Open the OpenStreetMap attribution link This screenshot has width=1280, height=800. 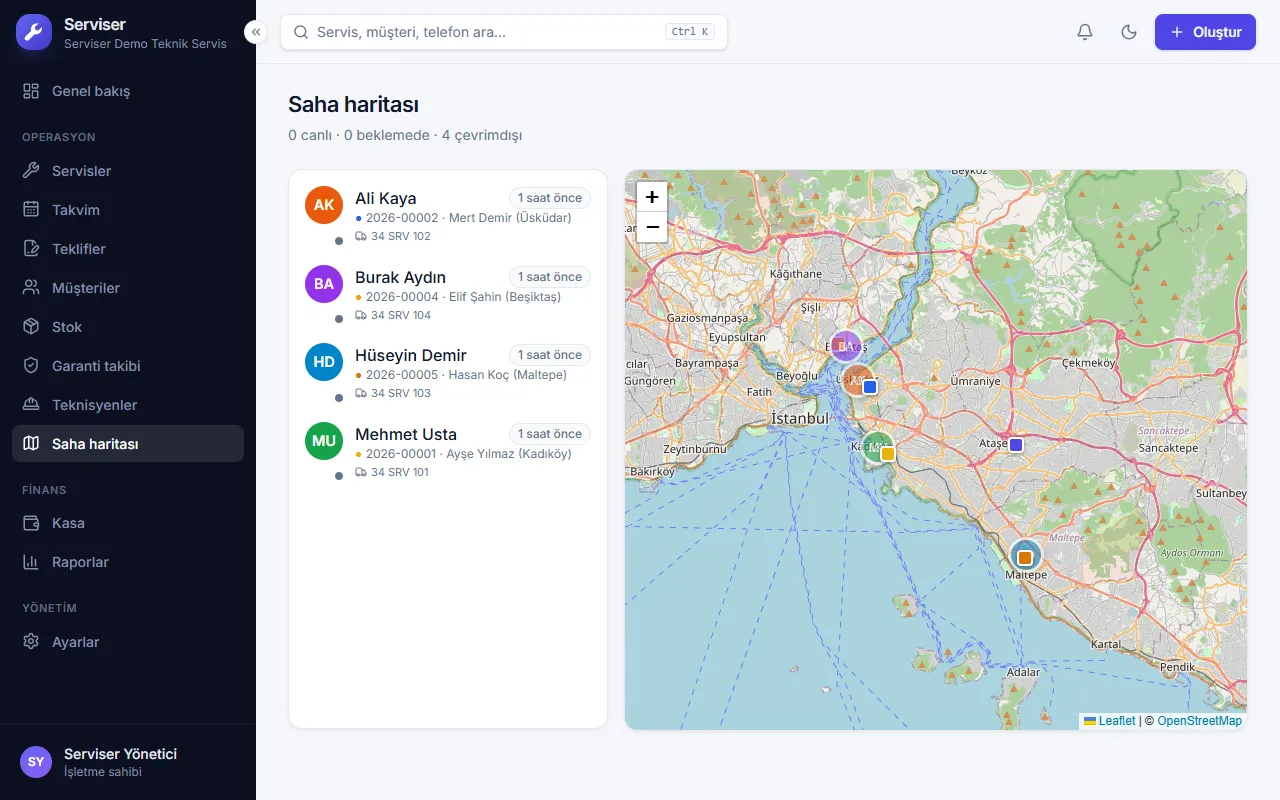[x=1199, y=721]
